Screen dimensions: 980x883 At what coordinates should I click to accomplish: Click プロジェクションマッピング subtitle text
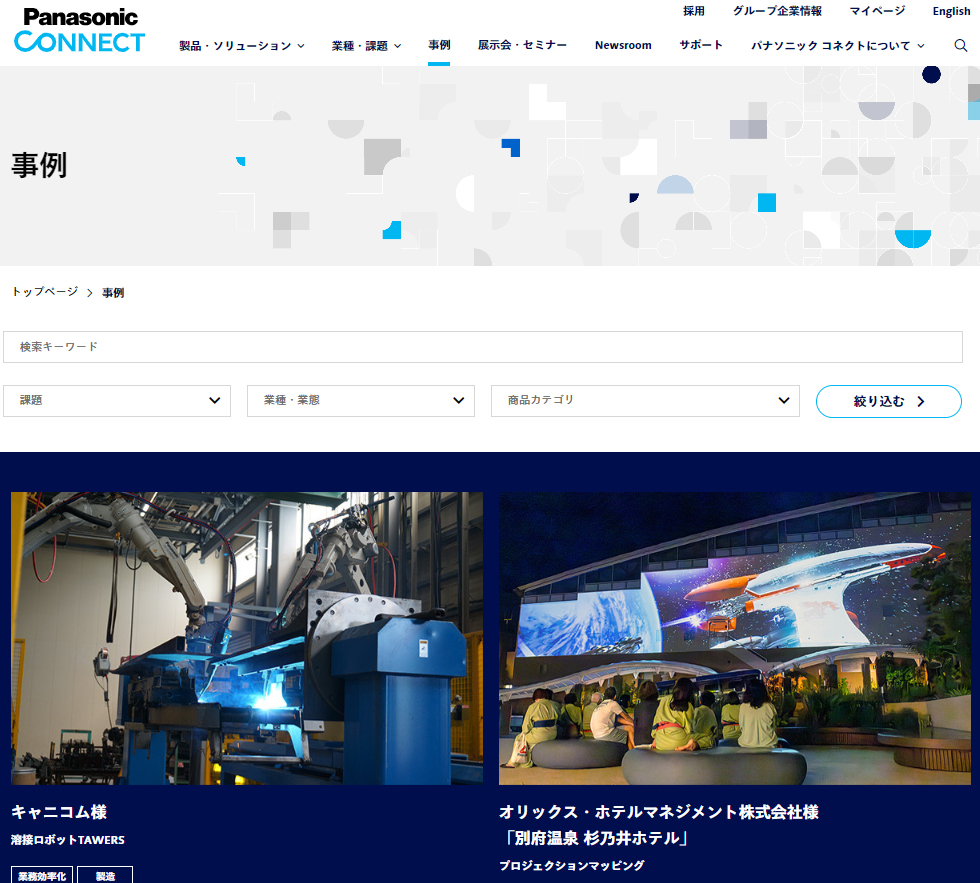coord(571,866)
